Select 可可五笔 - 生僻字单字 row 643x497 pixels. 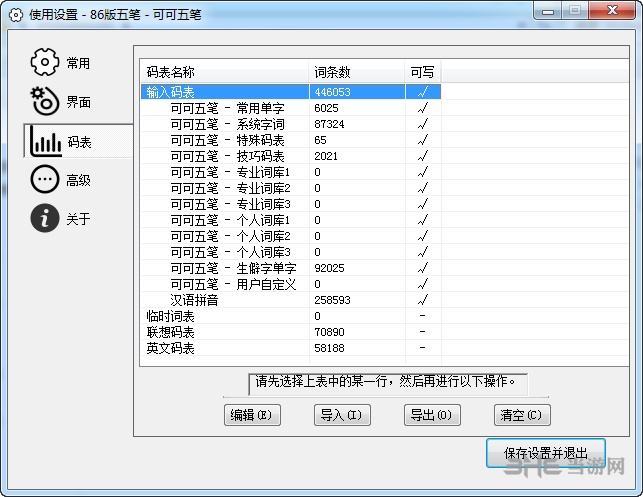[291, 268]
